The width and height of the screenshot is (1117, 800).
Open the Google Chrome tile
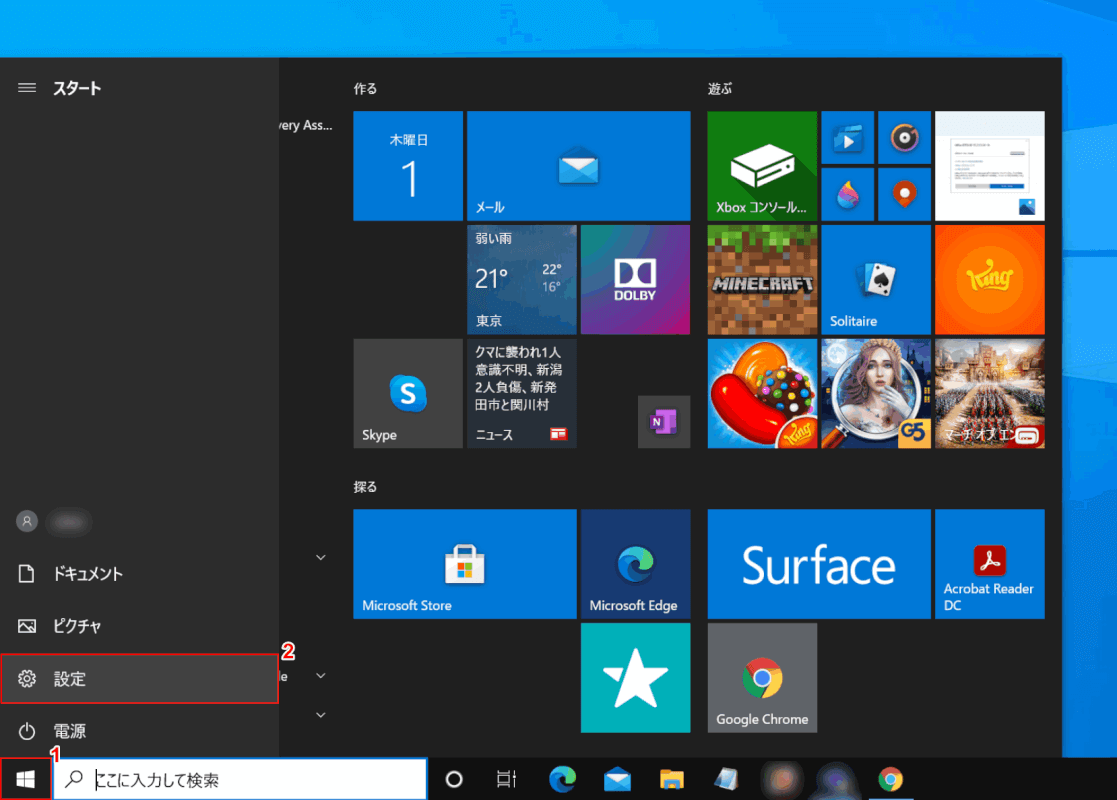761,678
